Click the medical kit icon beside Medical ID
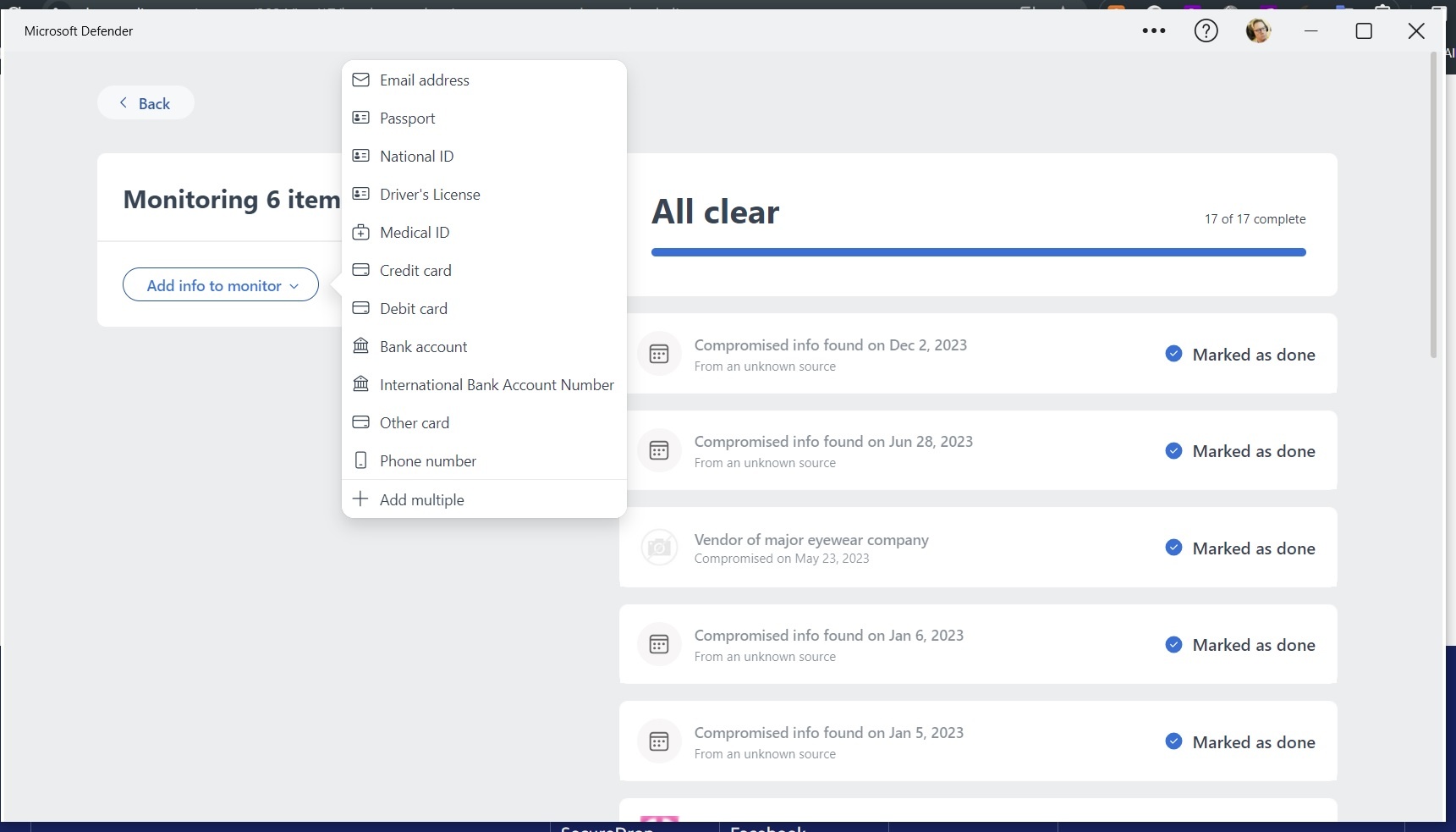 point(360,232)
